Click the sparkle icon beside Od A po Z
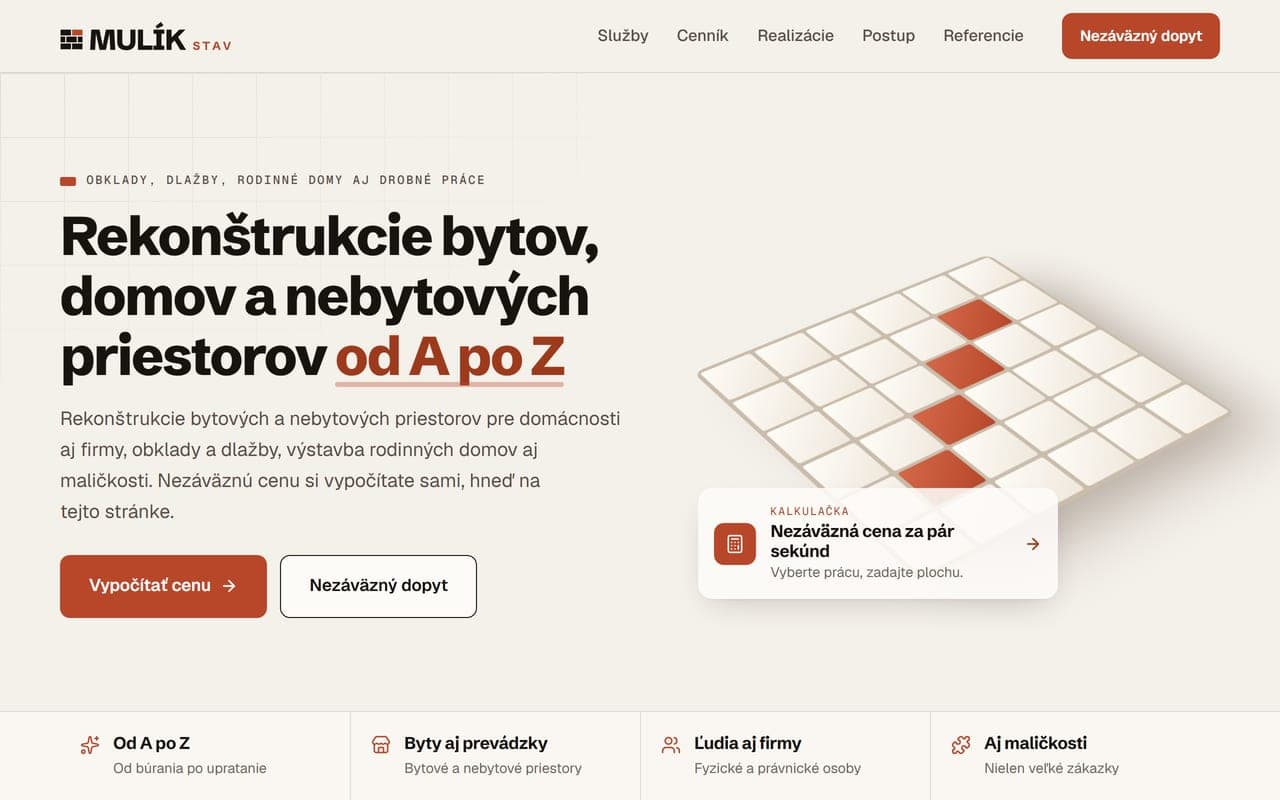 90,745
